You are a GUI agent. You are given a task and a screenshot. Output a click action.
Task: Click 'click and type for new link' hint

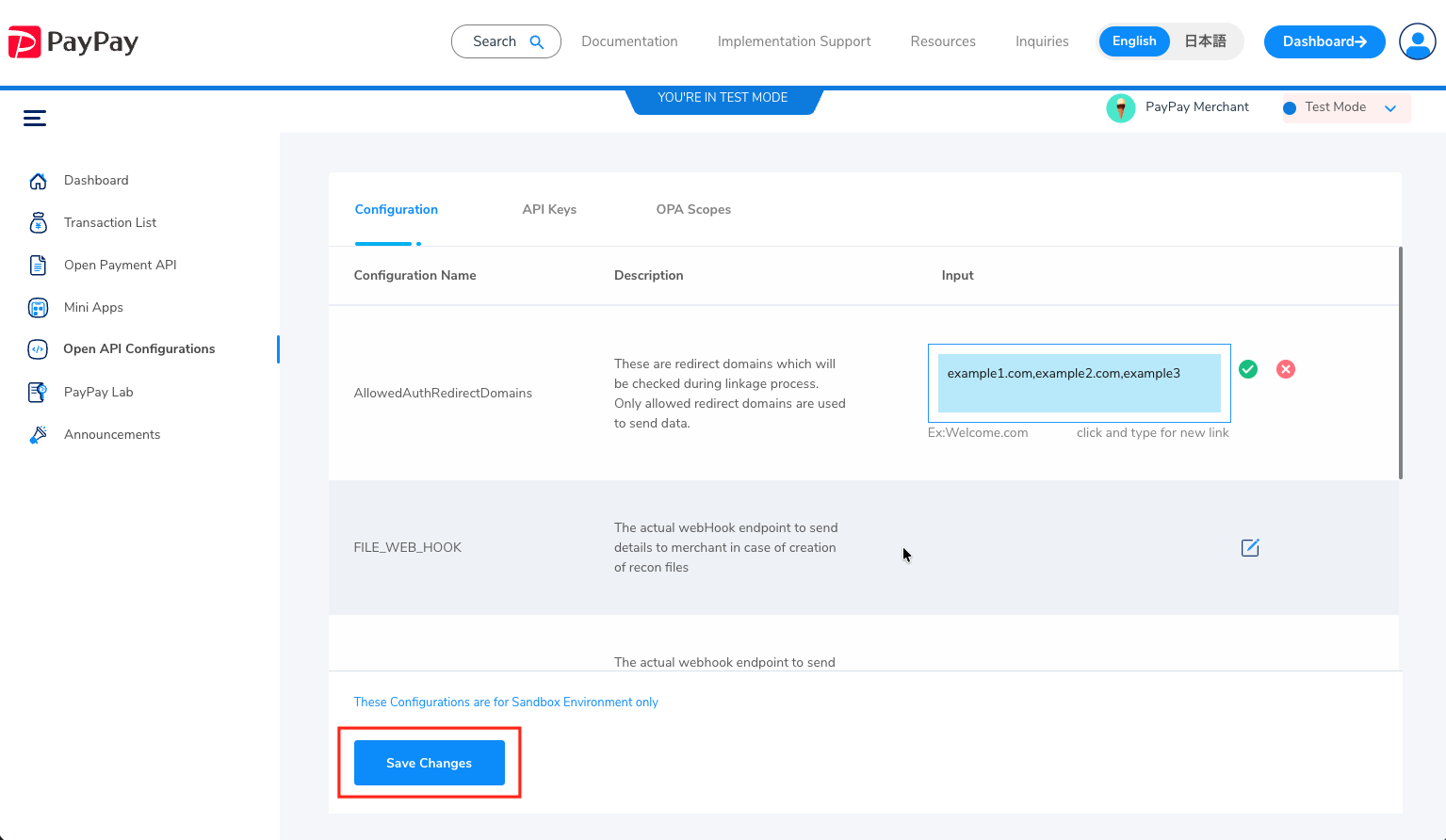pyautogui.click(x=1153, y=433)
